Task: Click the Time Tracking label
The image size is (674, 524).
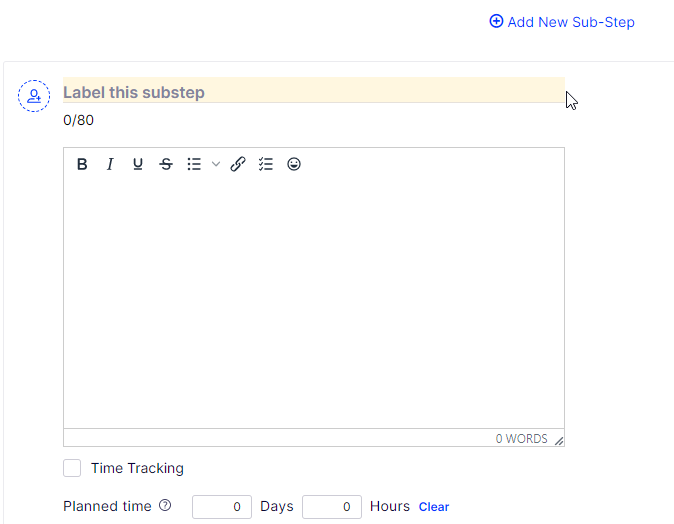Action: tap(137, 468)
